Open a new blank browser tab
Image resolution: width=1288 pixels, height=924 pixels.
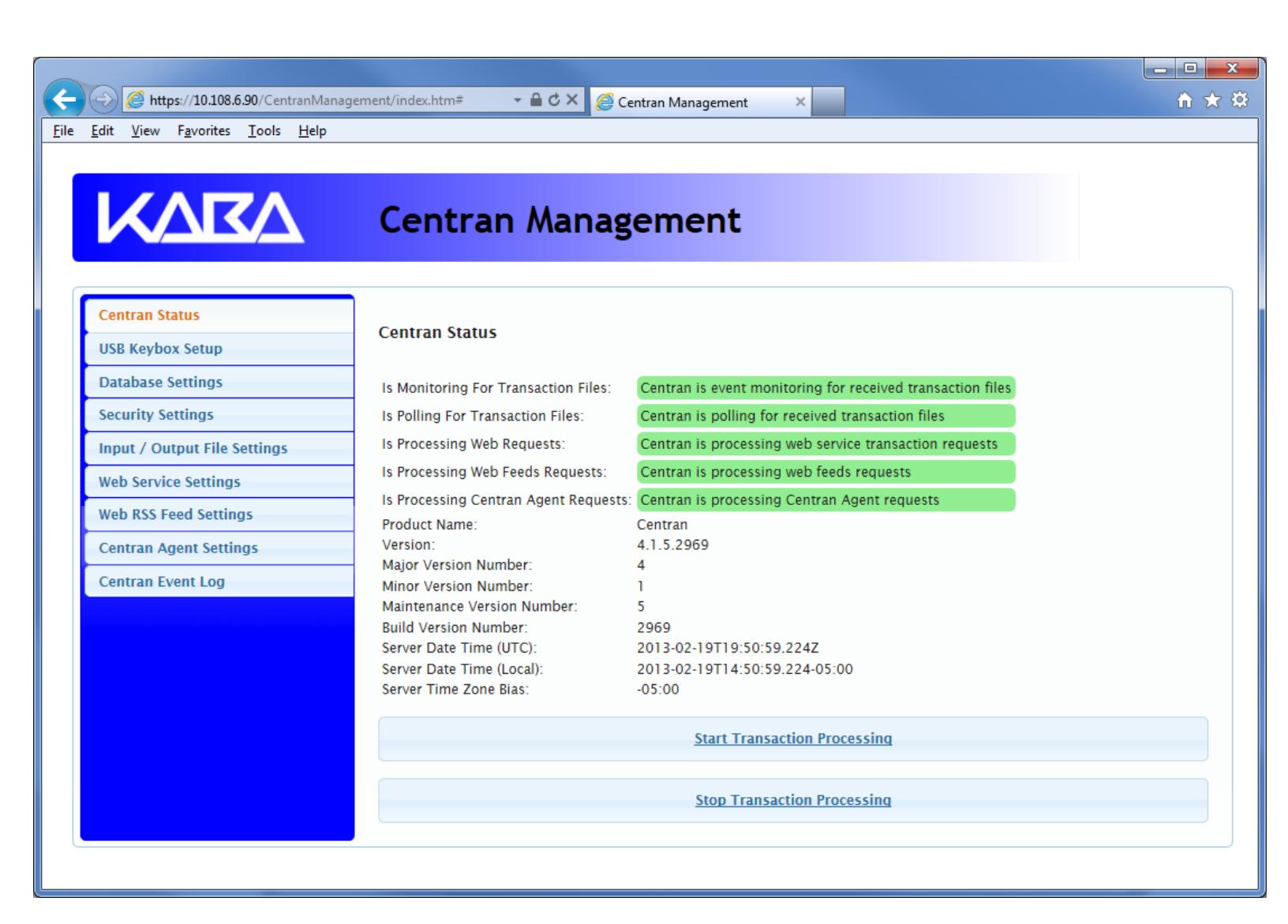pyautogui.click(x=828, y=102)
